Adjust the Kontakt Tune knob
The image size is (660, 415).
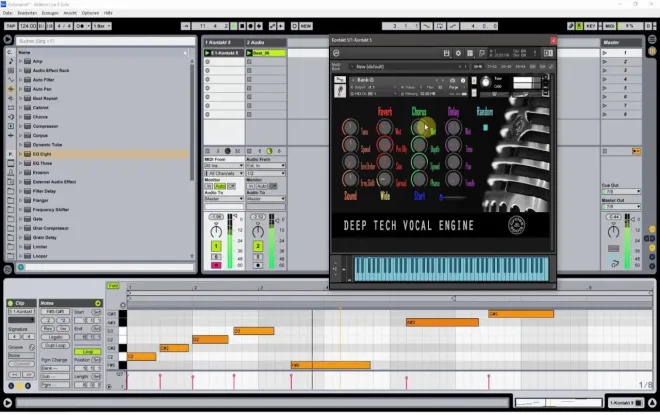point(486,82)
